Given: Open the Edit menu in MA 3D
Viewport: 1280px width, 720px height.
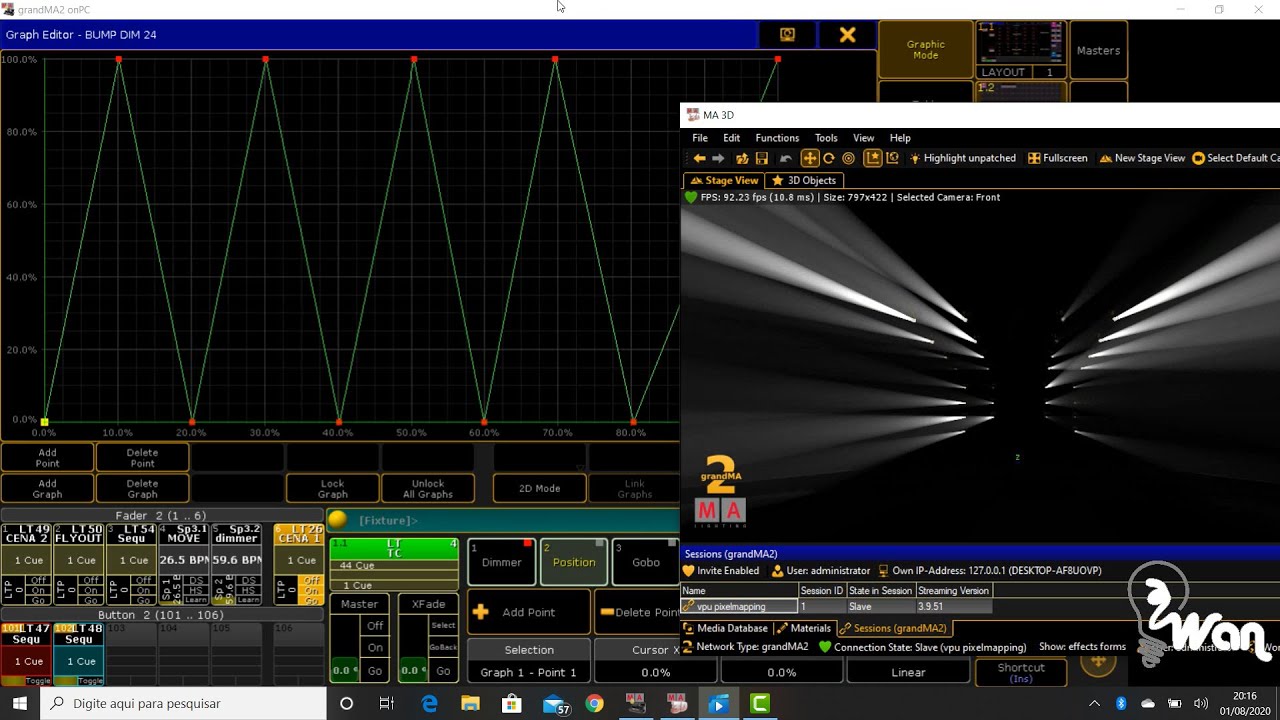Looking at the screenshot, I should (x=732, y=138).
